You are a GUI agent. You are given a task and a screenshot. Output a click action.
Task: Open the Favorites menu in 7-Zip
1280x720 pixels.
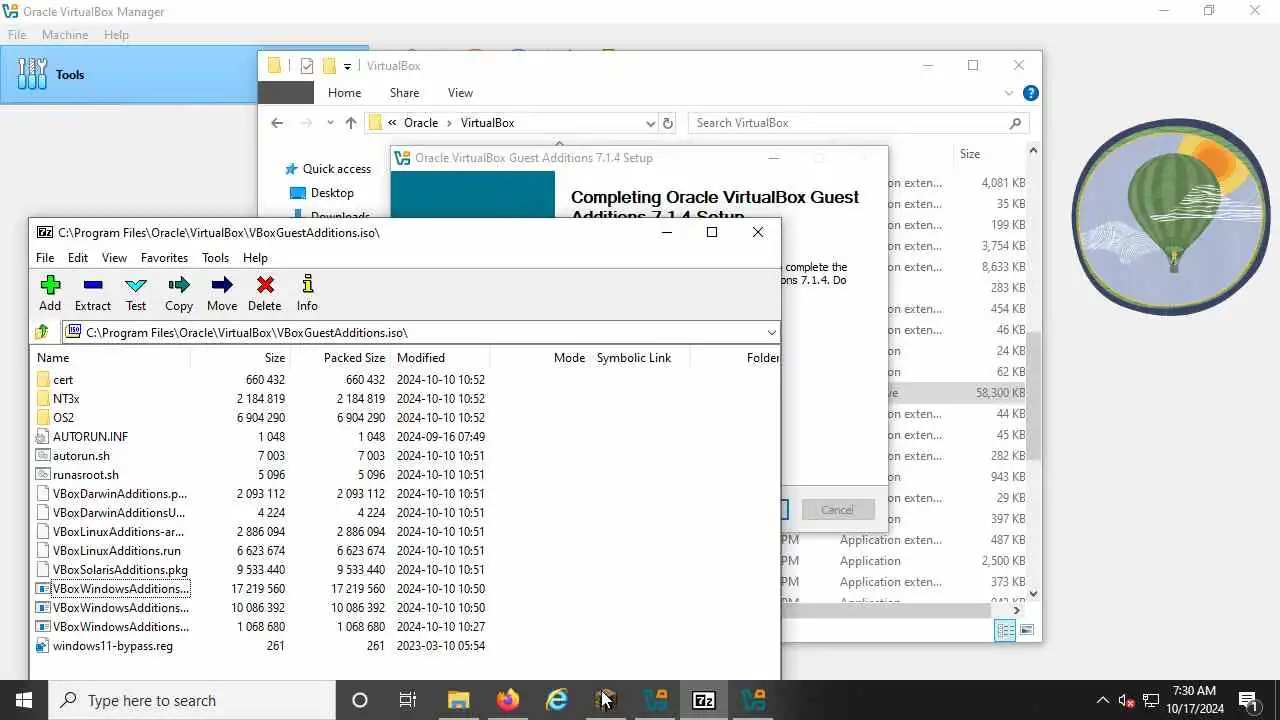pyautogui.click(x=164, y=257)
